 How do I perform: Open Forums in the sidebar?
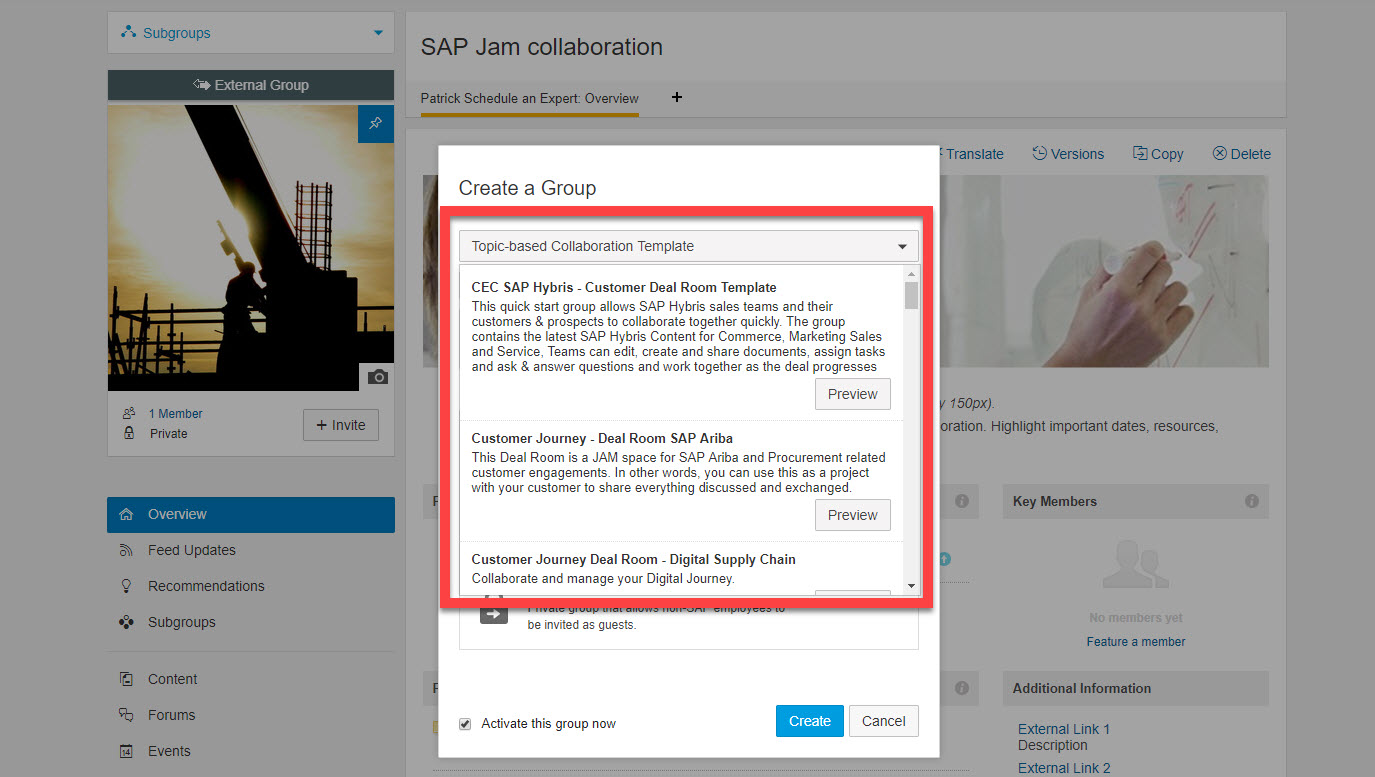pyautogui.click(x=172, y=715)
